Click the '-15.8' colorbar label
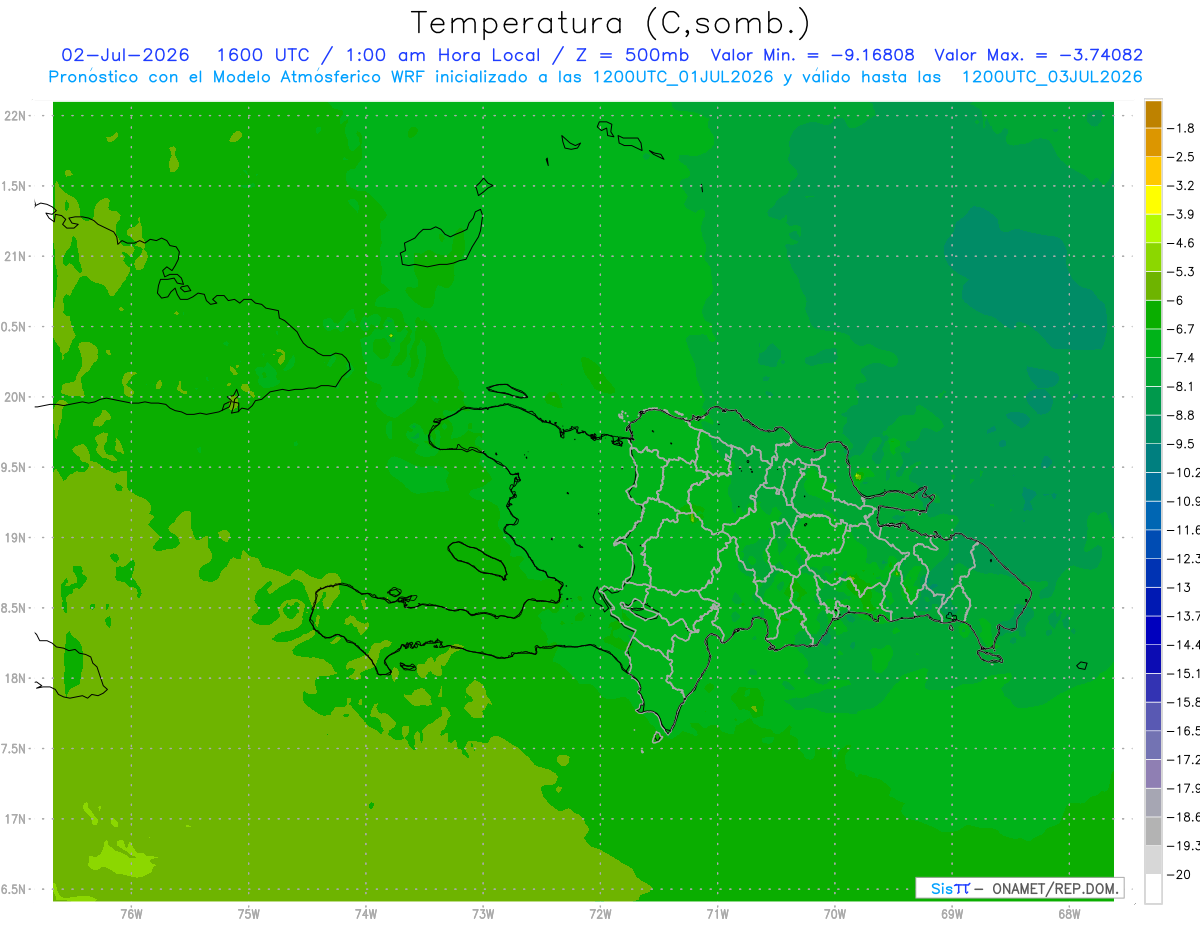 tap(1184, 702)
